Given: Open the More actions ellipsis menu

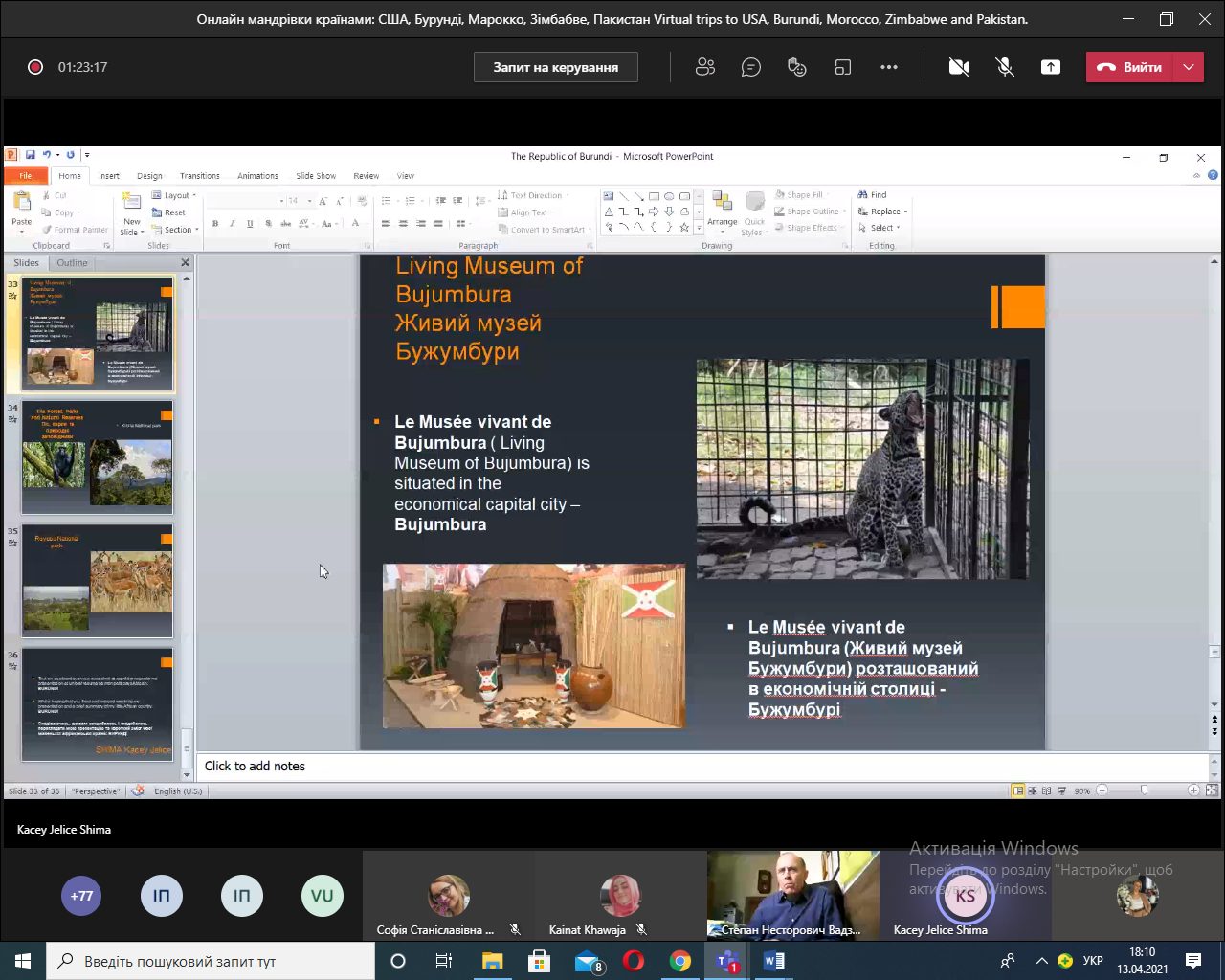Looking at the screenshot, I should (x=889, y=67).
